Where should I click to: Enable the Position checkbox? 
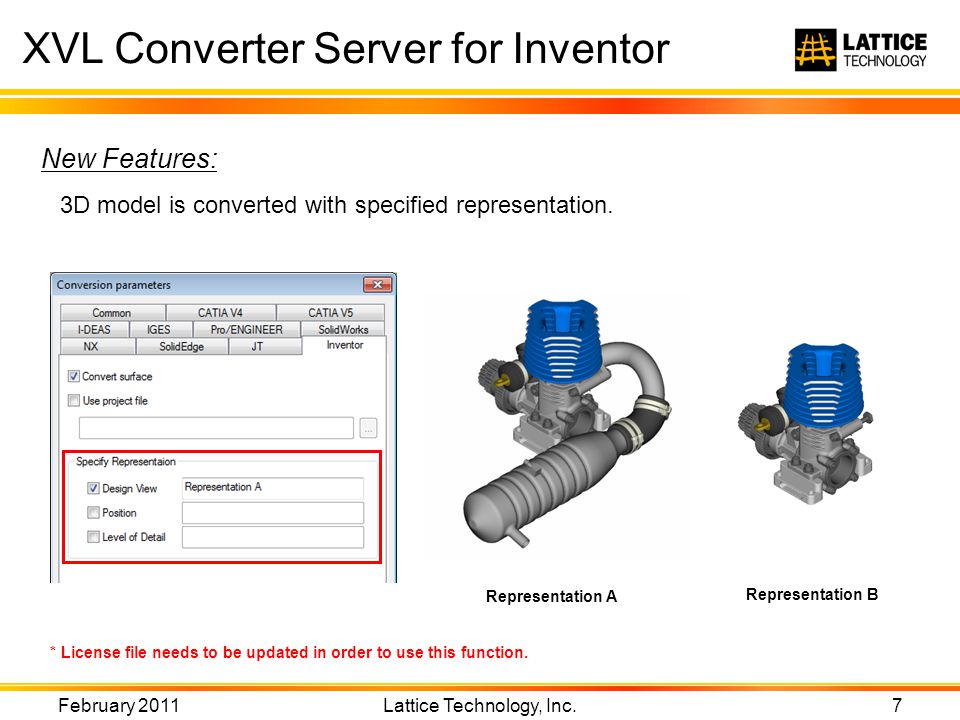click(93, 512)
